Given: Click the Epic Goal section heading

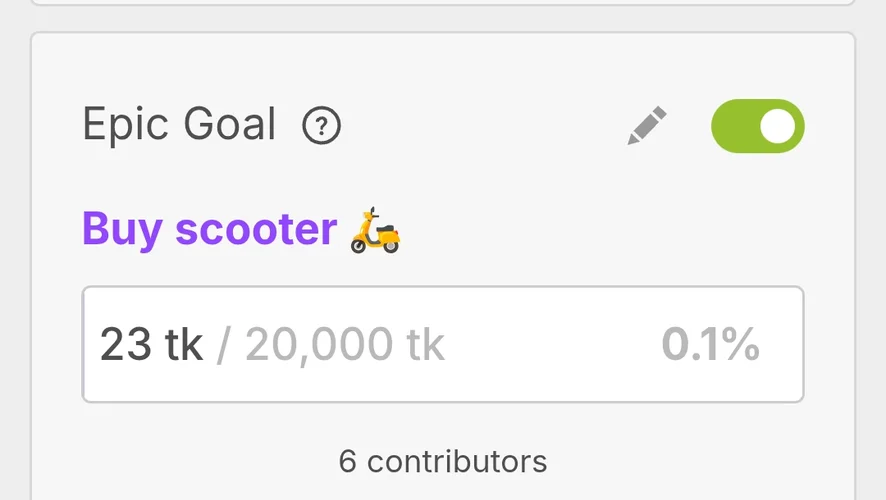Looking at the screenshot, I should [179, 126].
